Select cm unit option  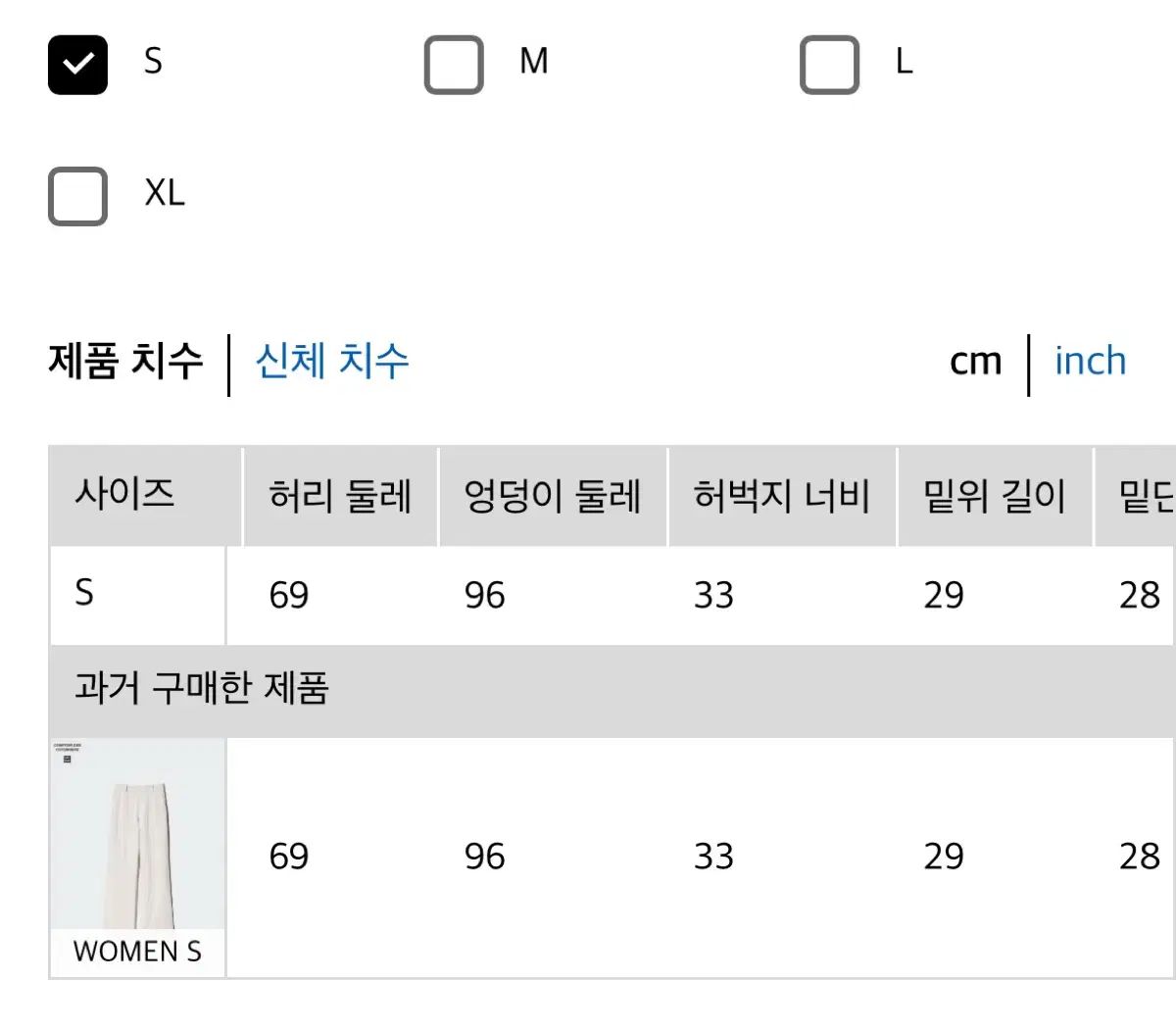(x=975, y=362)
